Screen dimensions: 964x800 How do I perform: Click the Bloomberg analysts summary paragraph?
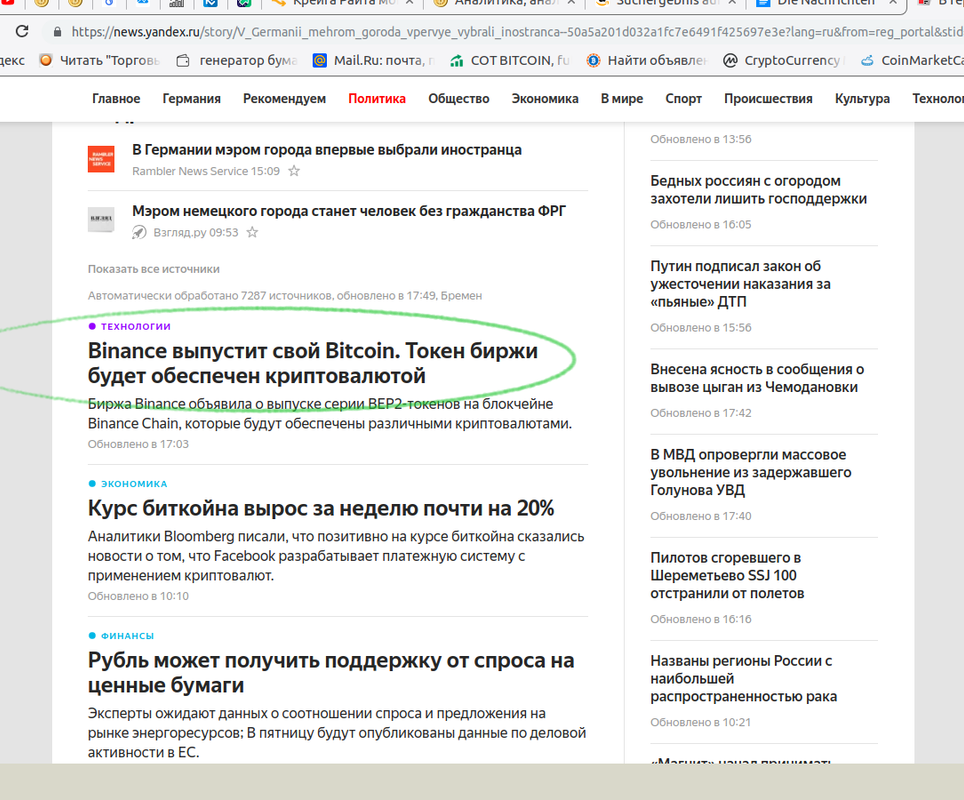pyautogui.click(x=336, y=556)
